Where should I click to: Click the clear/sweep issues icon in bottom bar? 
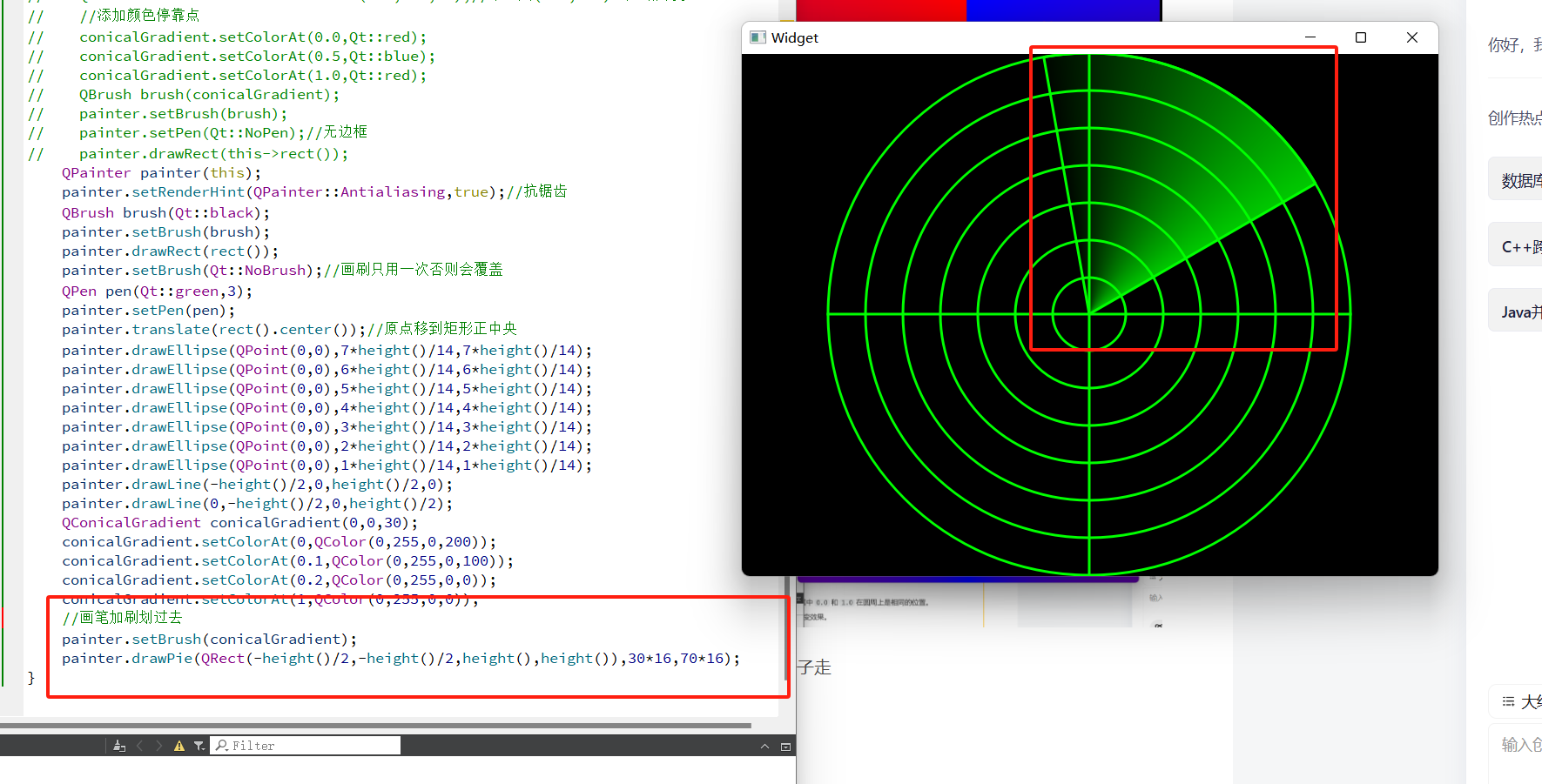(x=119, y=746)
